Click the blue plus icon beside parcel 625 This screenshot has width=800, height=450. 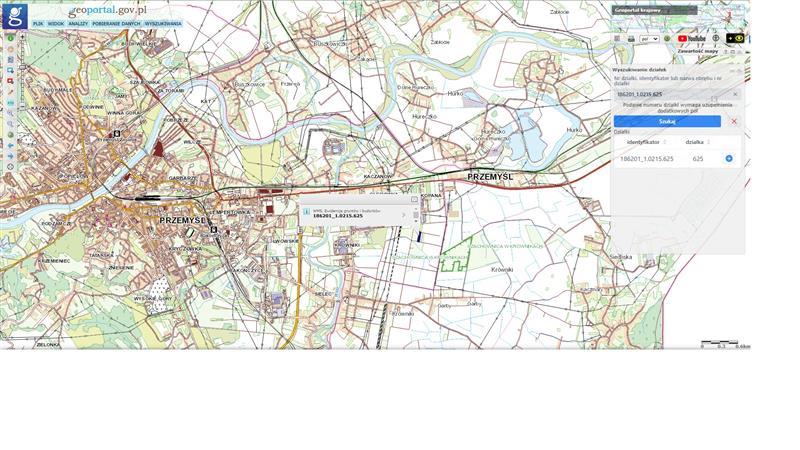point(729,159)
